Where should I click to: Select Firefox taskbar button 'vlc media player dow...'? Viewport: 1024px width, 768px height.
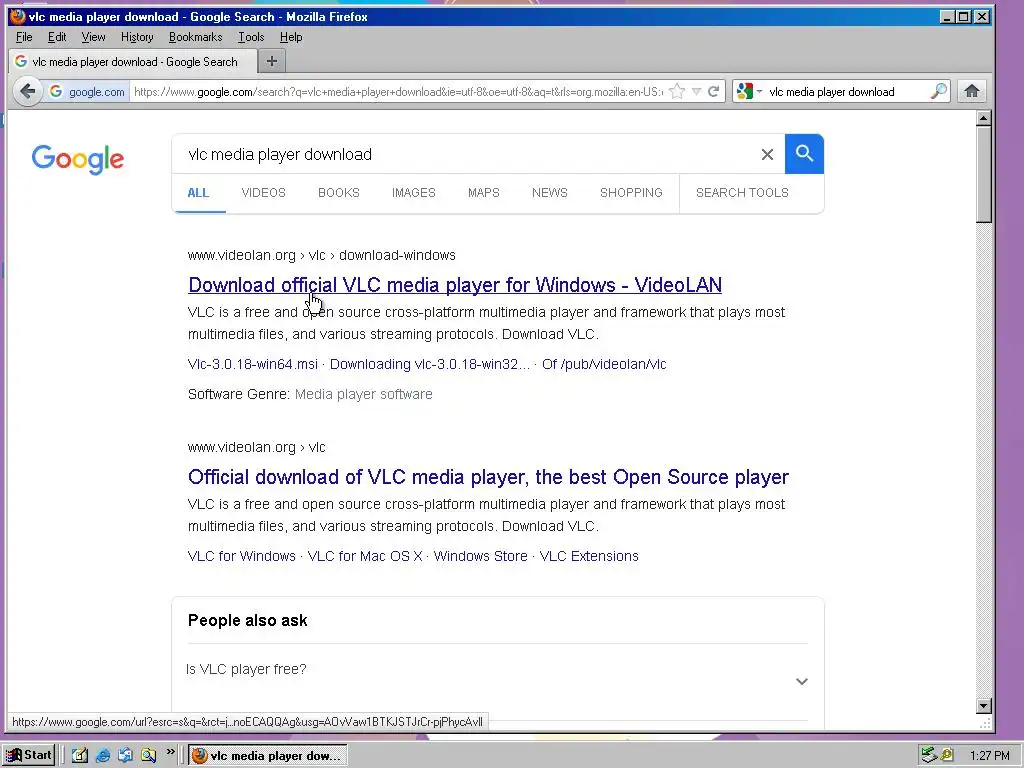tap(268, 756)
